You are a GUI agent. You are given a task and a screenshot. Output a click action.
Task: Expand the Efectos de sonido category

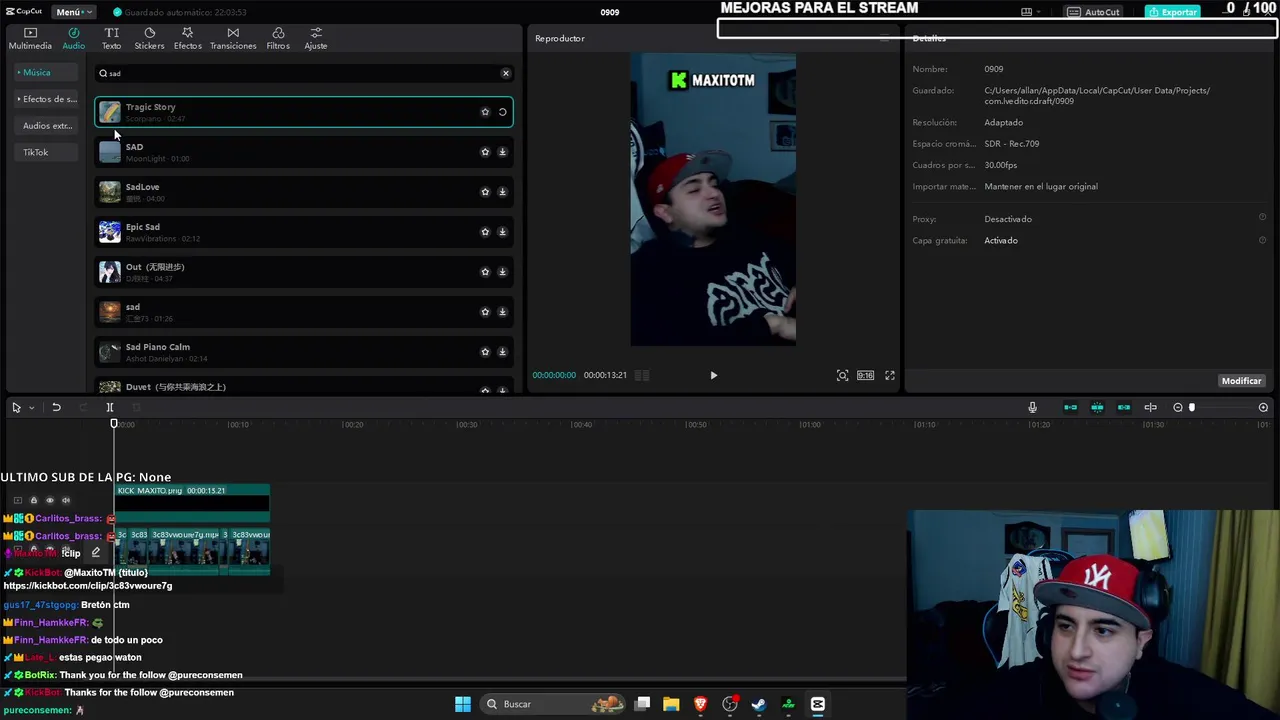pyautogui.click(x=46, y=99)
